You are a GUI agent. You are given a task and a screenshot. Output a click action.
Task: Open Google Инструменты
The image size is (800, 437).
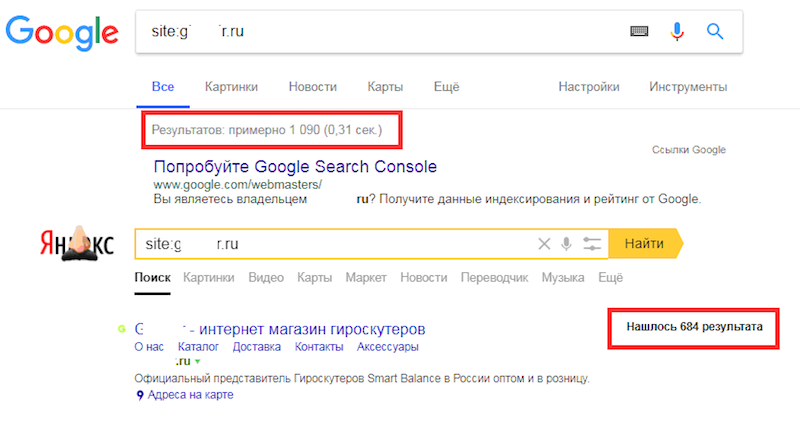click(688, 87)
